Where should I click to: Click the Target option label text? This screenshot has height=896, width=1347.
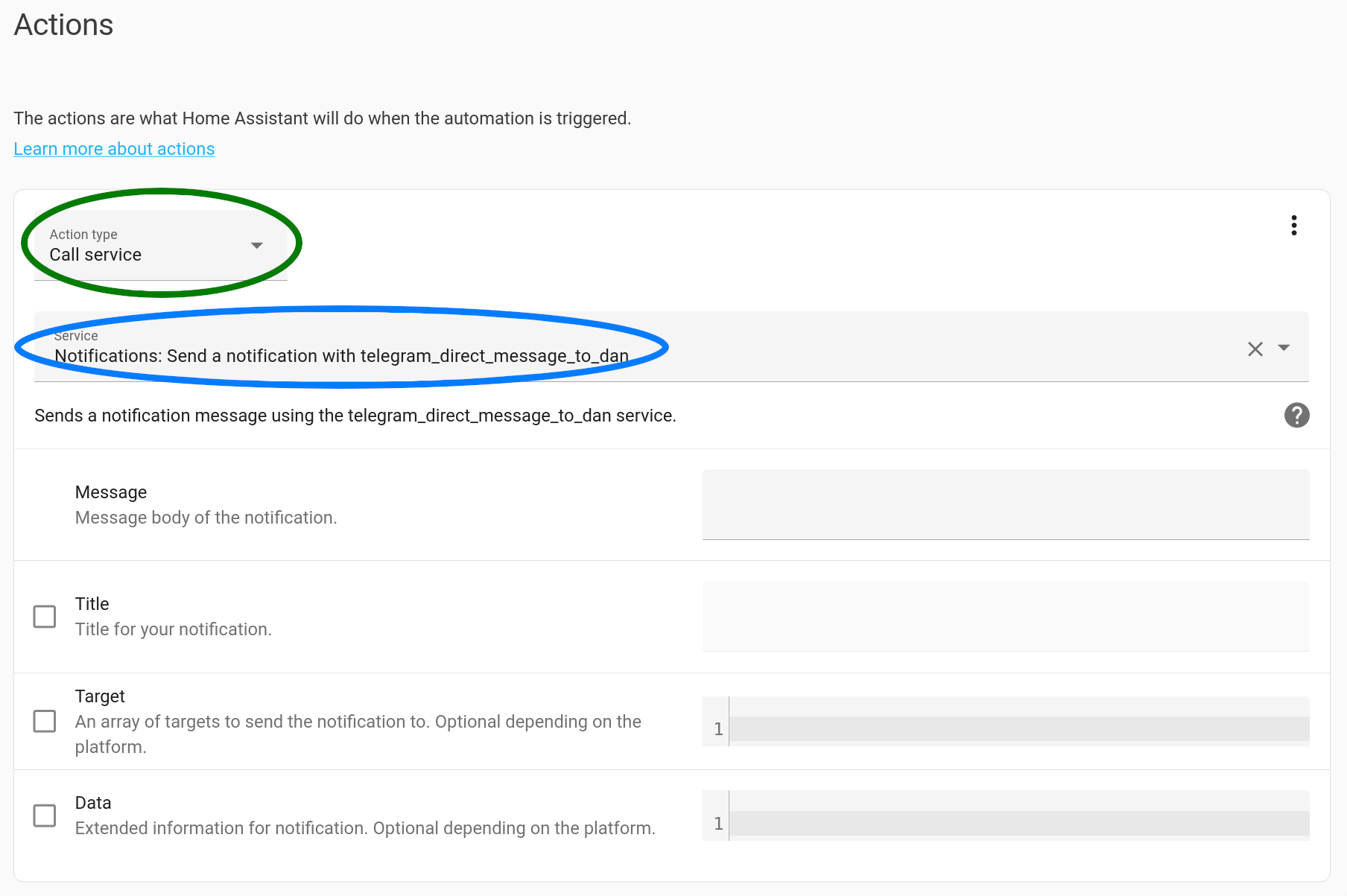[100, 696]
